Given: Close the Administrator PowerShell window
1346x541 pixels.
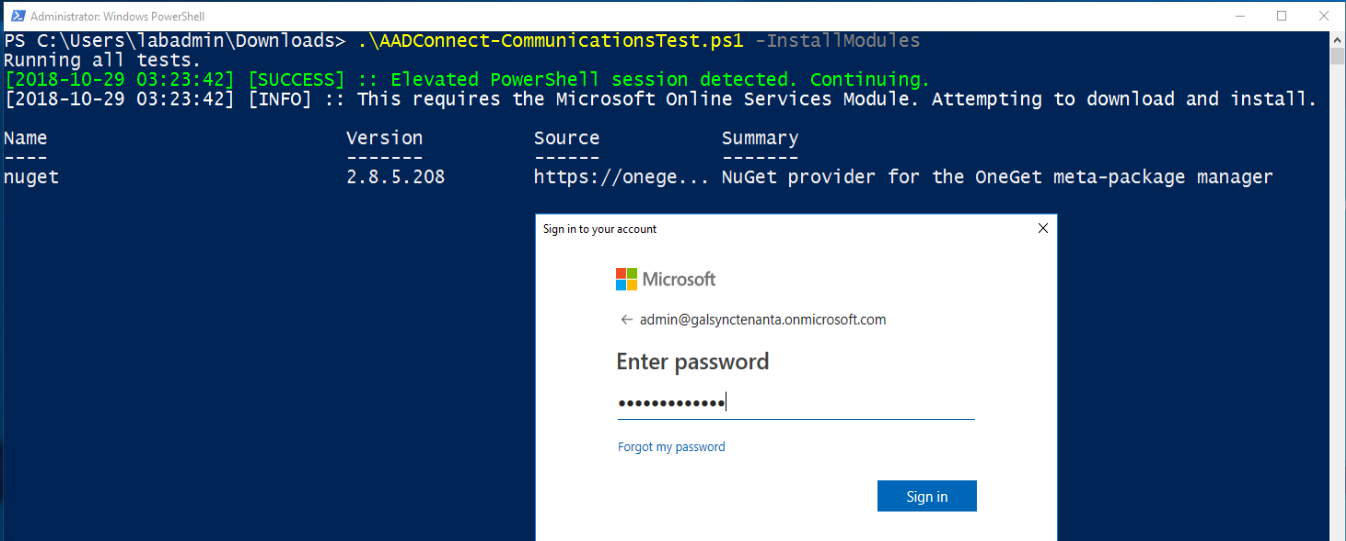Looking at the screenshot, I should pyautogui.click(x=1325, y=16).
